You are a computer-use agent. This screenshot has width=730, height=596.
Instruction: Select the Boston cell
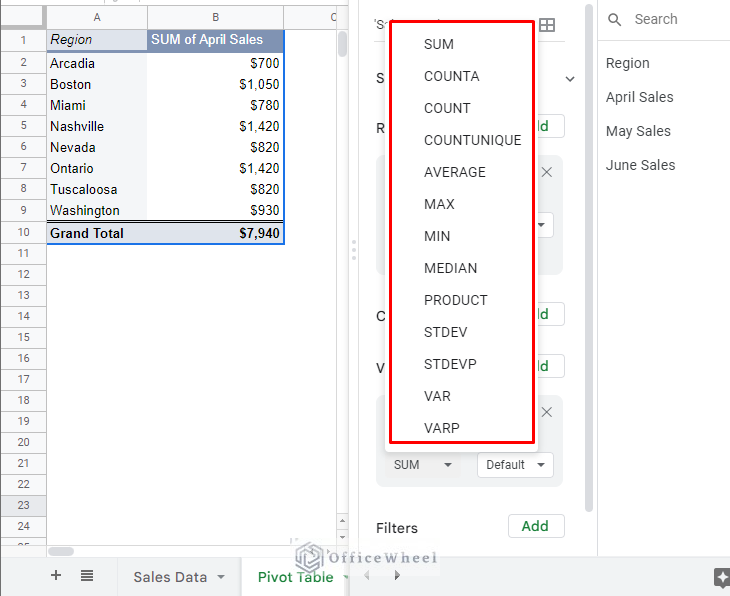(x=97, y=84)
